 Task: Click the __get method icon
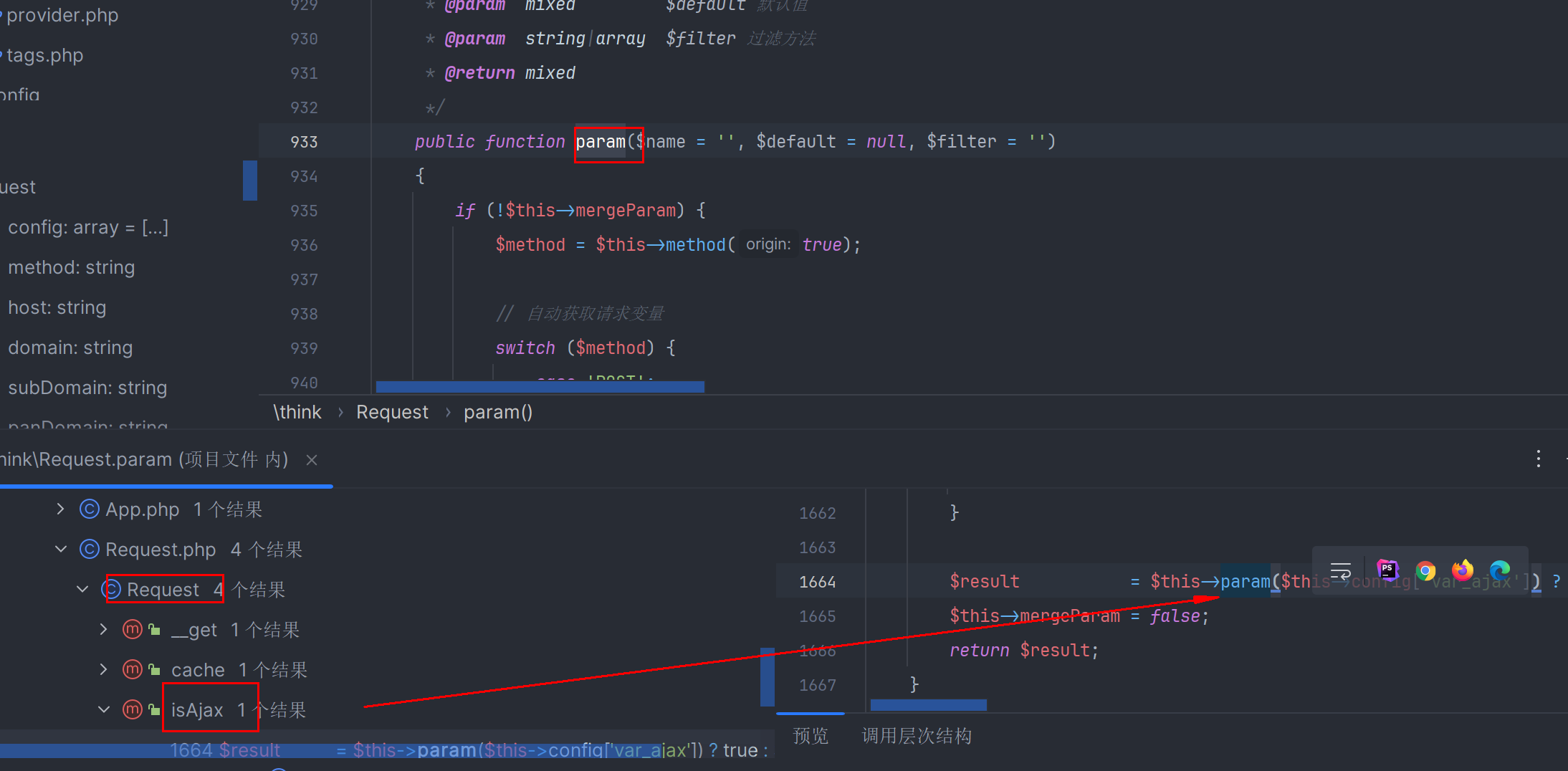(133, 630)
